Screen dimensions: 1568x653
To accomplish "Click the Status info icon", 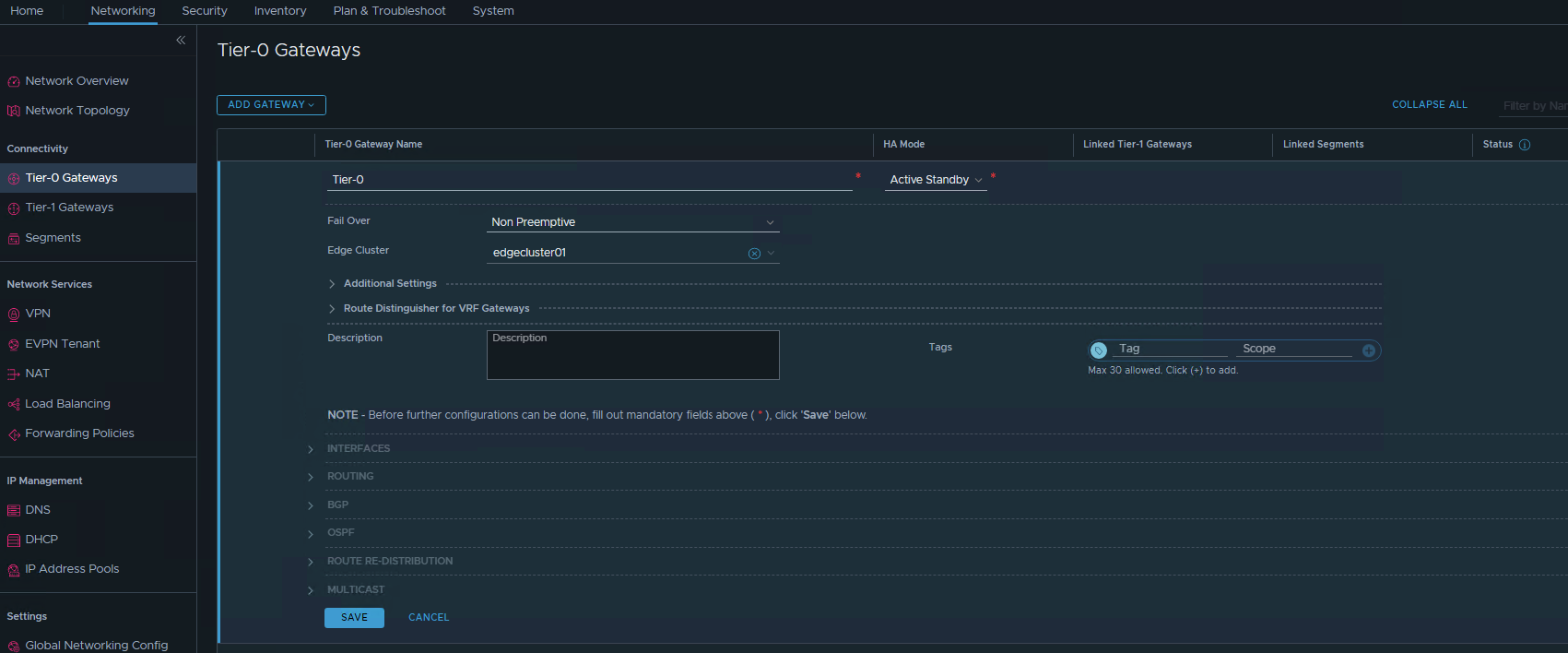I will pyautogui.click(x=1525, y=145).
